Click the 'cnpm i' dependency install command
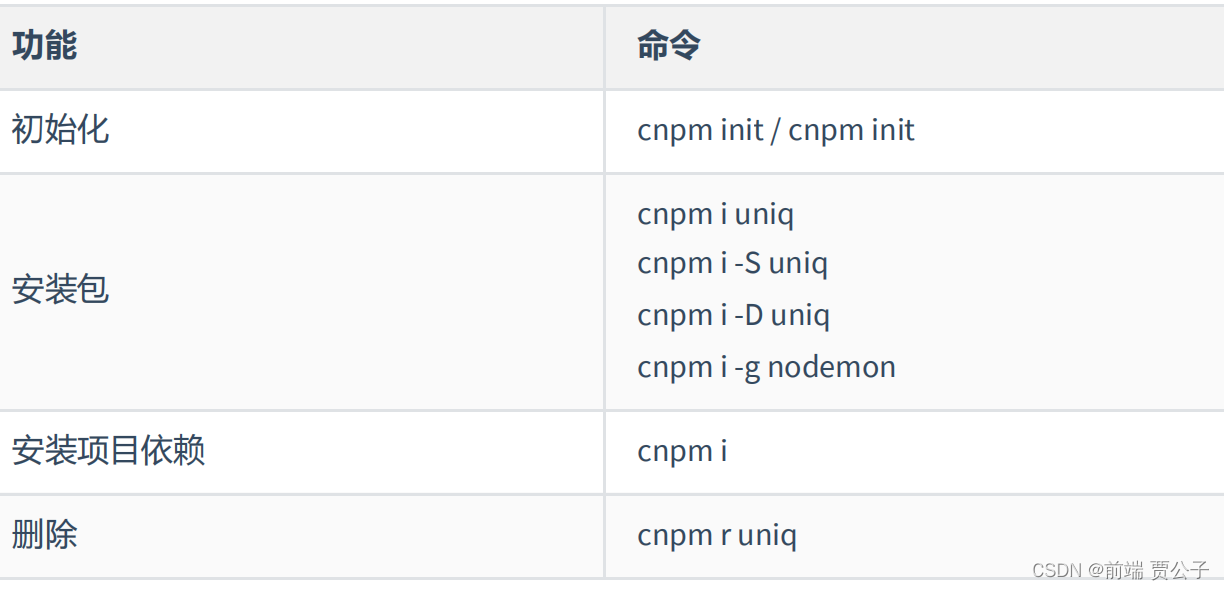 pos(682,451)
